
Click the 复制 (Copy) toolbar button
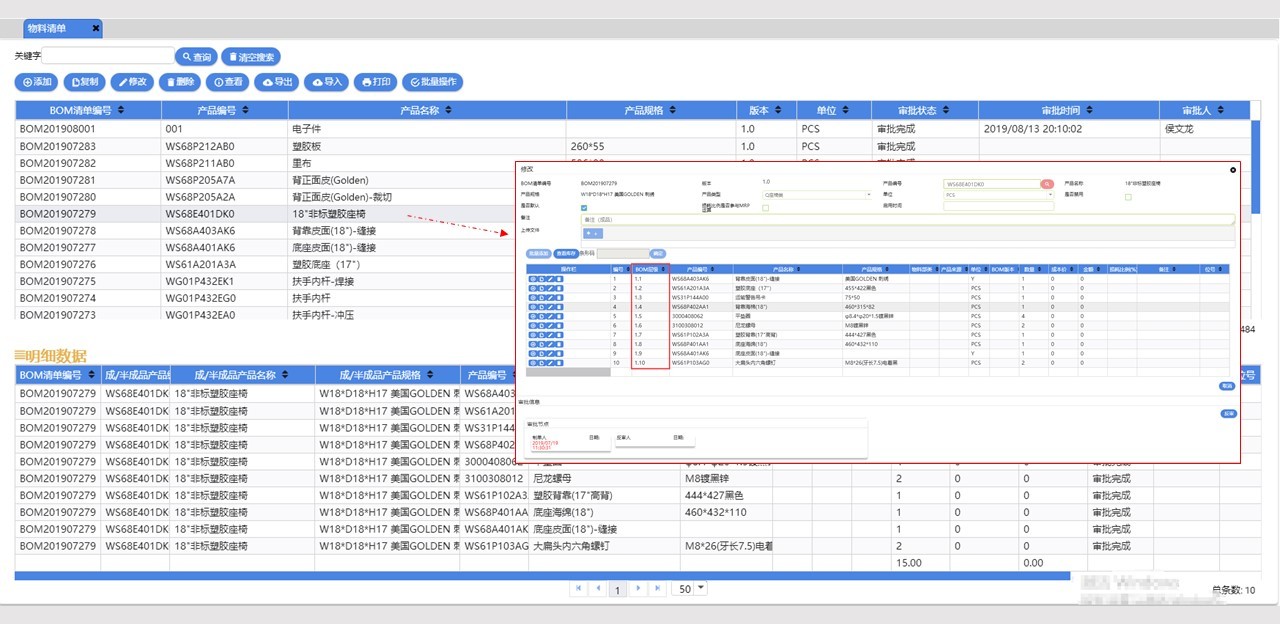coord(85,82)
